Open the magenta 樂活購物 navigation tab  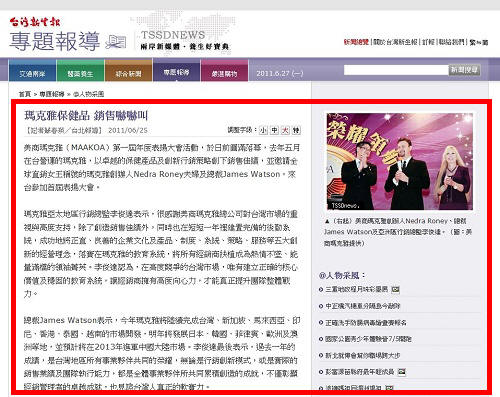[224, 71]
